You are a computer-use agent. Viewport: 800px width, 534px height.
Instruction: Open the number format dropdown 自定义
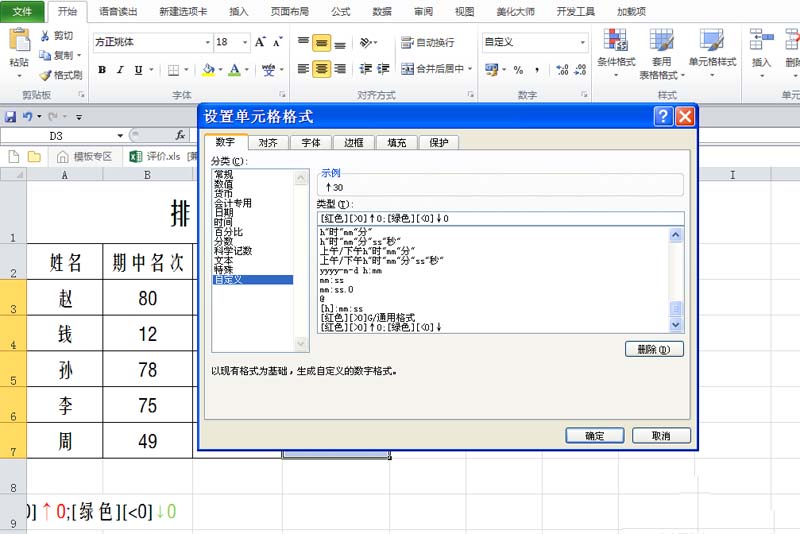(x=582, y=42)
